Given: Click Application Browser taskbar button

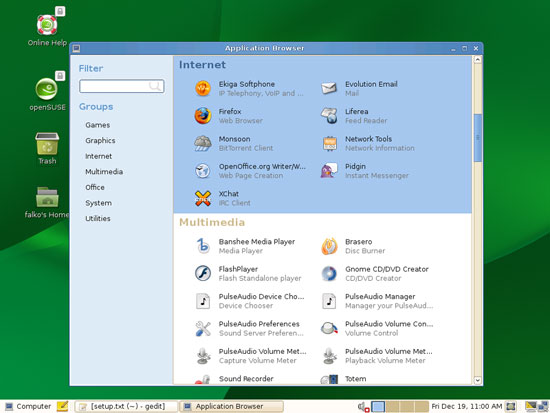Looking at the screenshot, I should pos(232,406).
